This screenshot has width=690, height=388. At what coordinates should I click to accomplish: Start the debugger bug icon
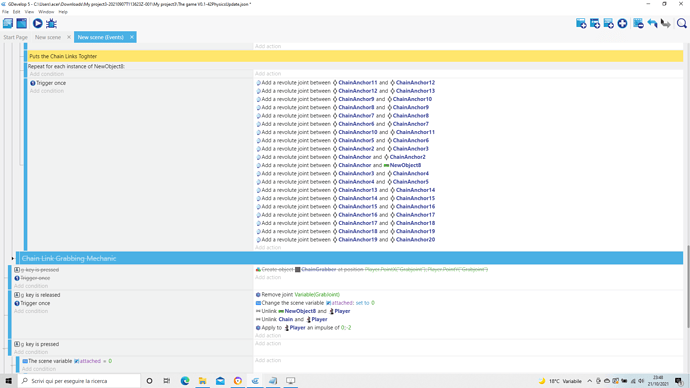51,23
